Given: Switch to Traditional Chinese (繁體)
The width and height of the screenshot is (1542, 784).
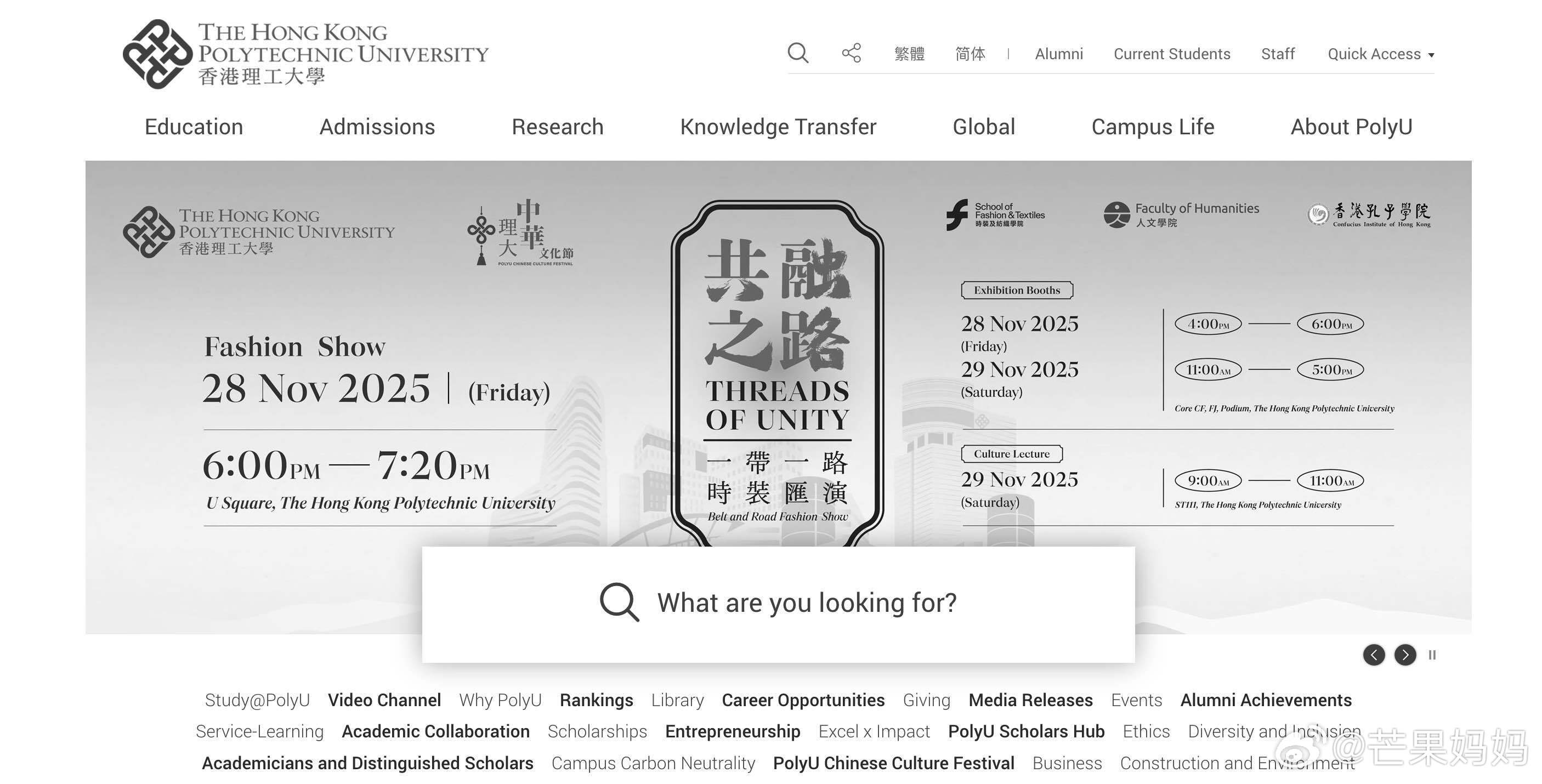Looking at the screenshot, I should coord(909,54).
